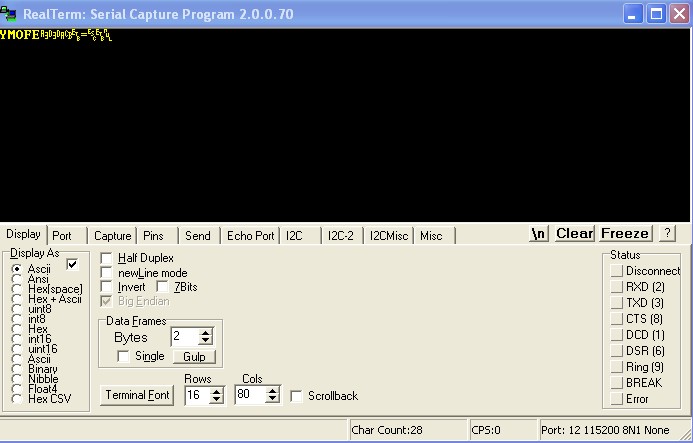The height and width of the screenshot is (443, 693).
Task: Click the CPS:0 status entry
Action: 502,430
